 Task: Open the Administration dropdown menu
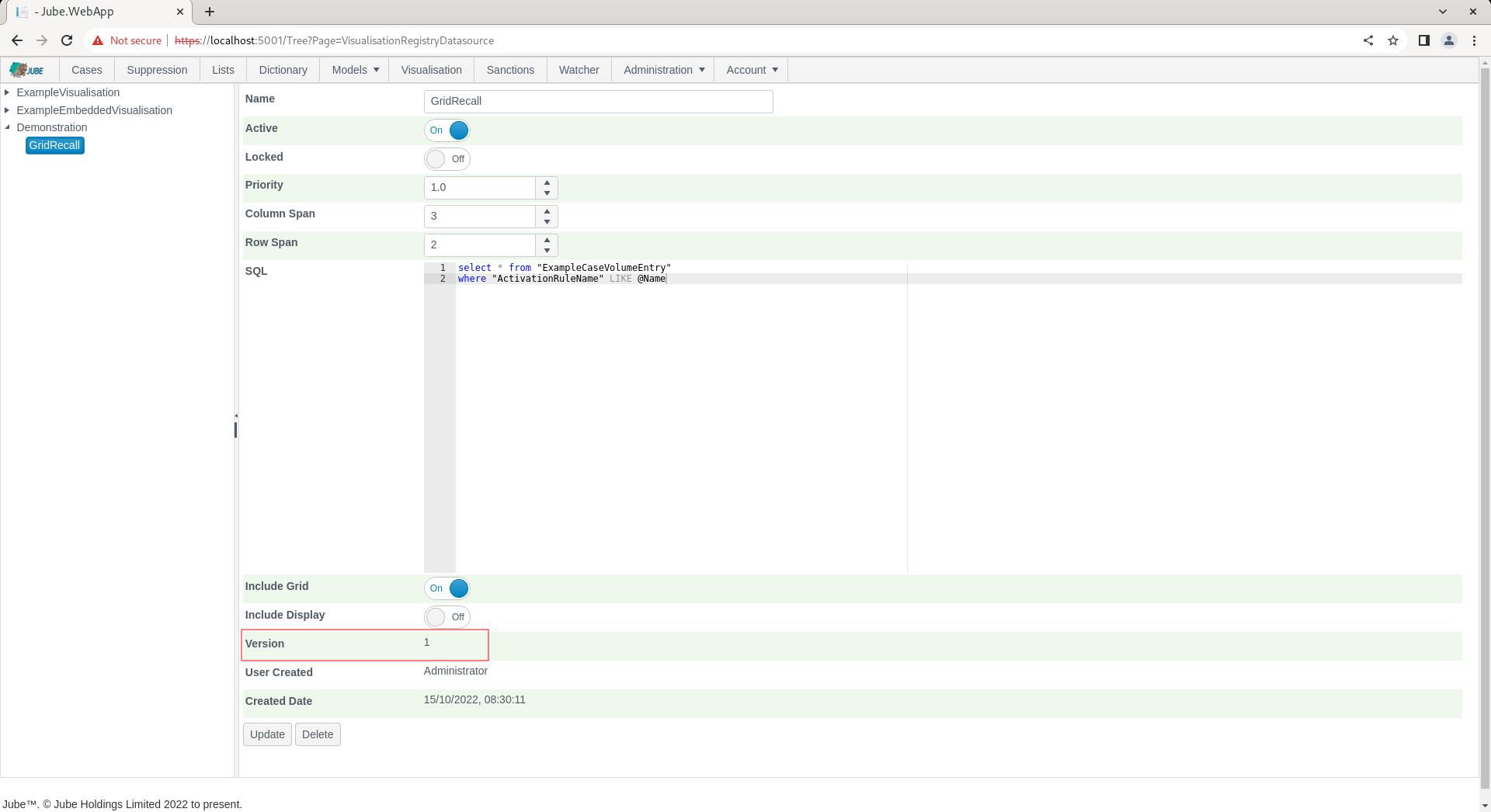[x=663, y=70]
